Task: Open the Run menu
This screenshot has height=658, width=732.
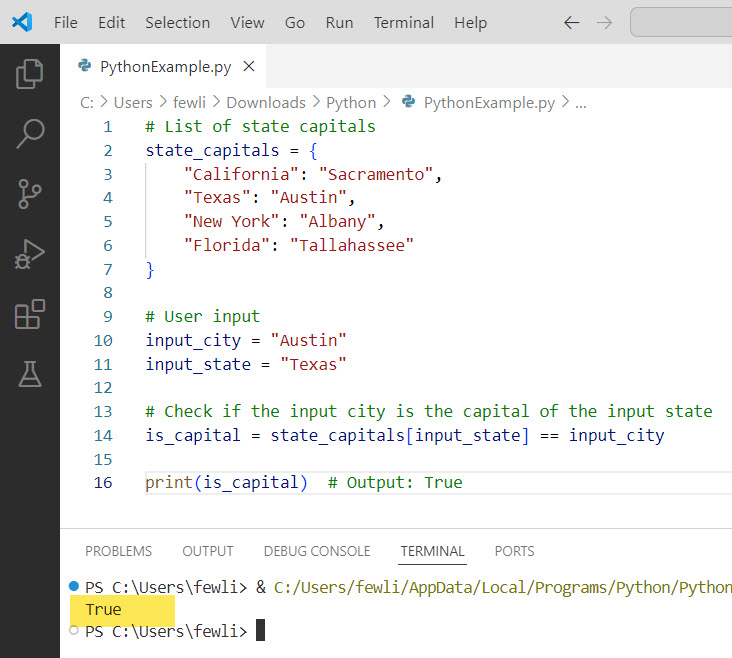Action: coord(339,22)
